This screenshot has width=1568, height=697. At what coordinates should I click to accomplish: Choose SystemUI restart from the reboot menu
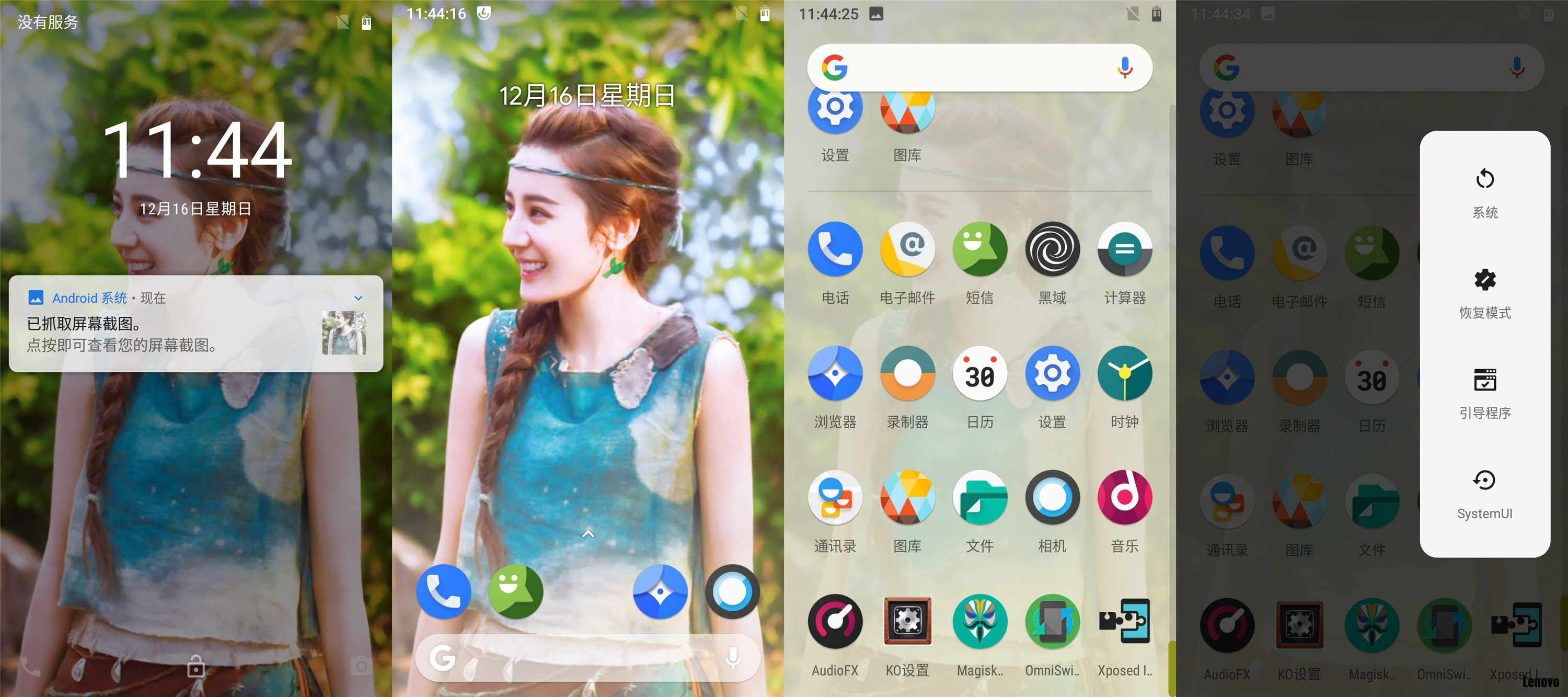1484,493
